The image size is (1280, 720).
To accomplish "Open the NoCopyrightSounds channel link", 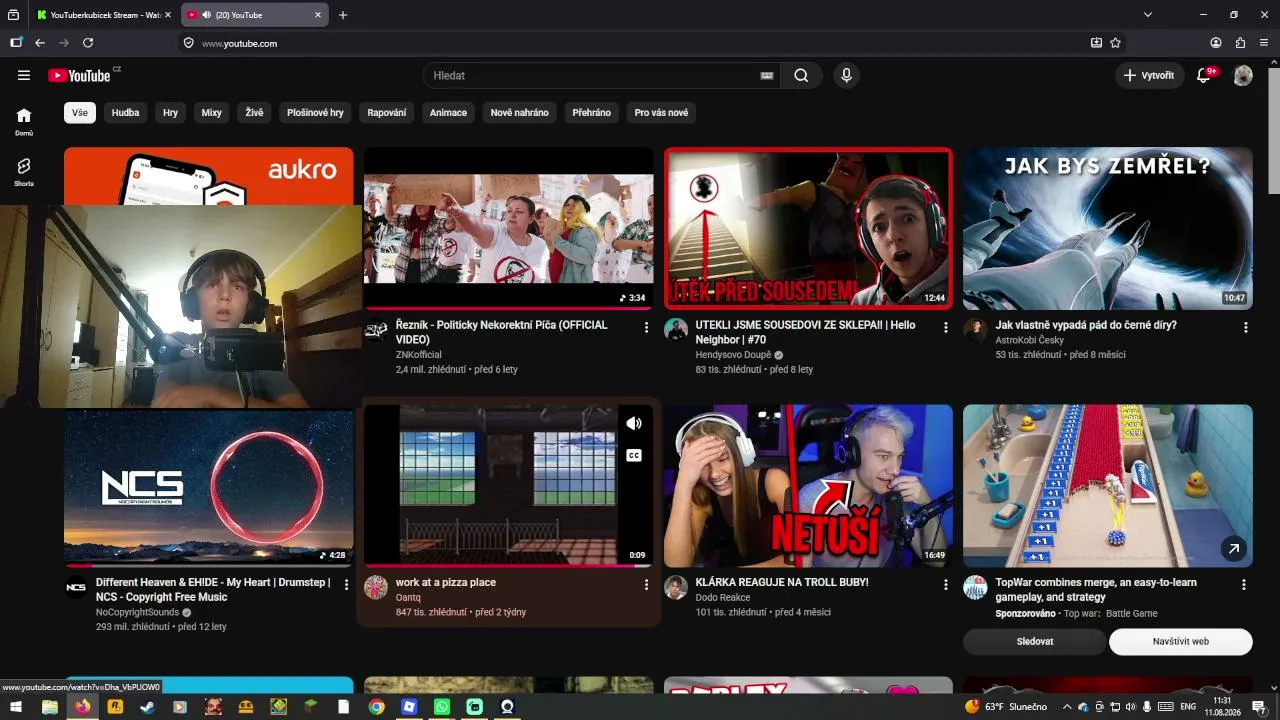I will (138, 612).
